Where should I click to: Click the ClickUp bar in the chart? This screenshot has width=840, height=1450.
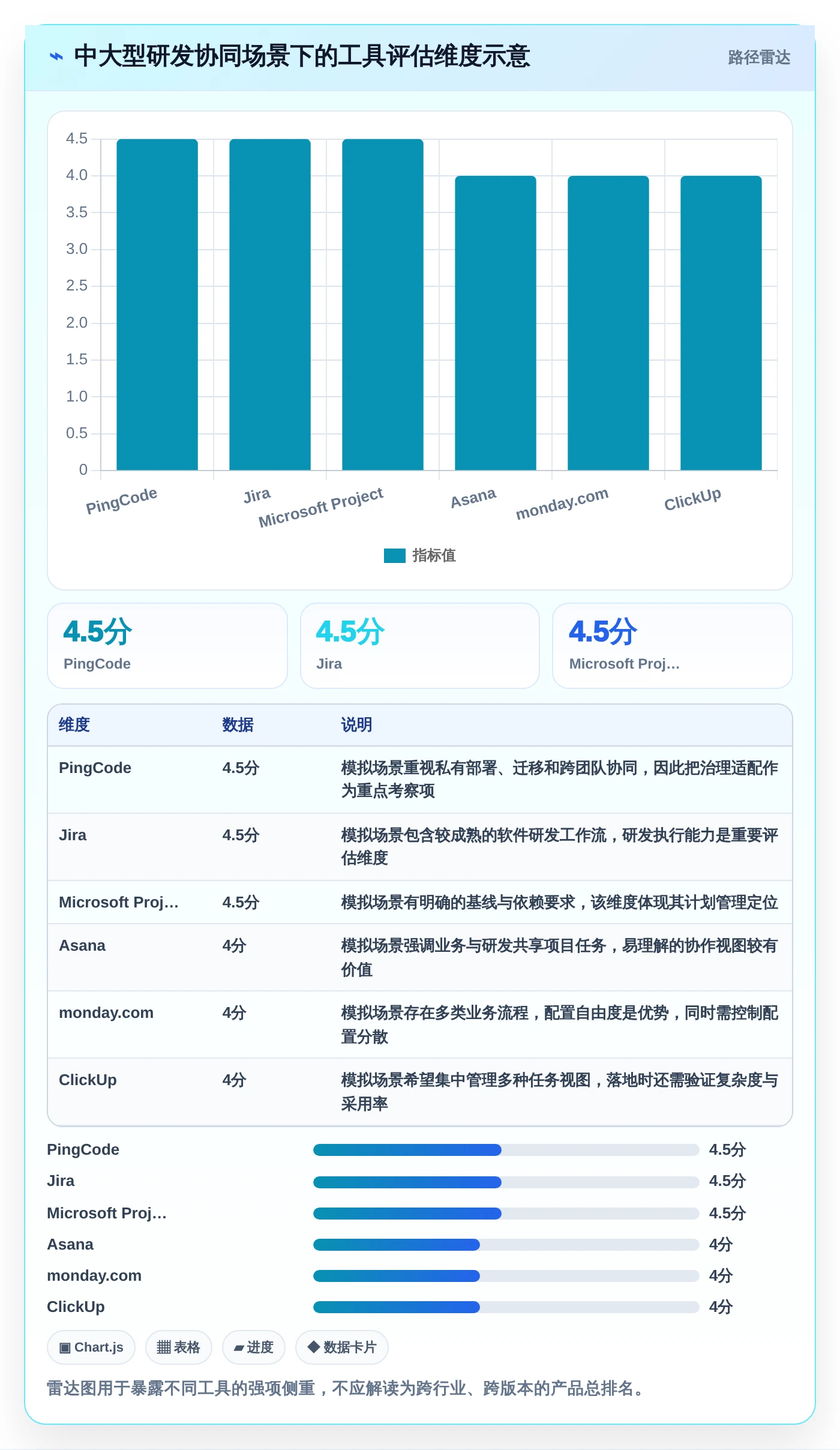point(721,323)
